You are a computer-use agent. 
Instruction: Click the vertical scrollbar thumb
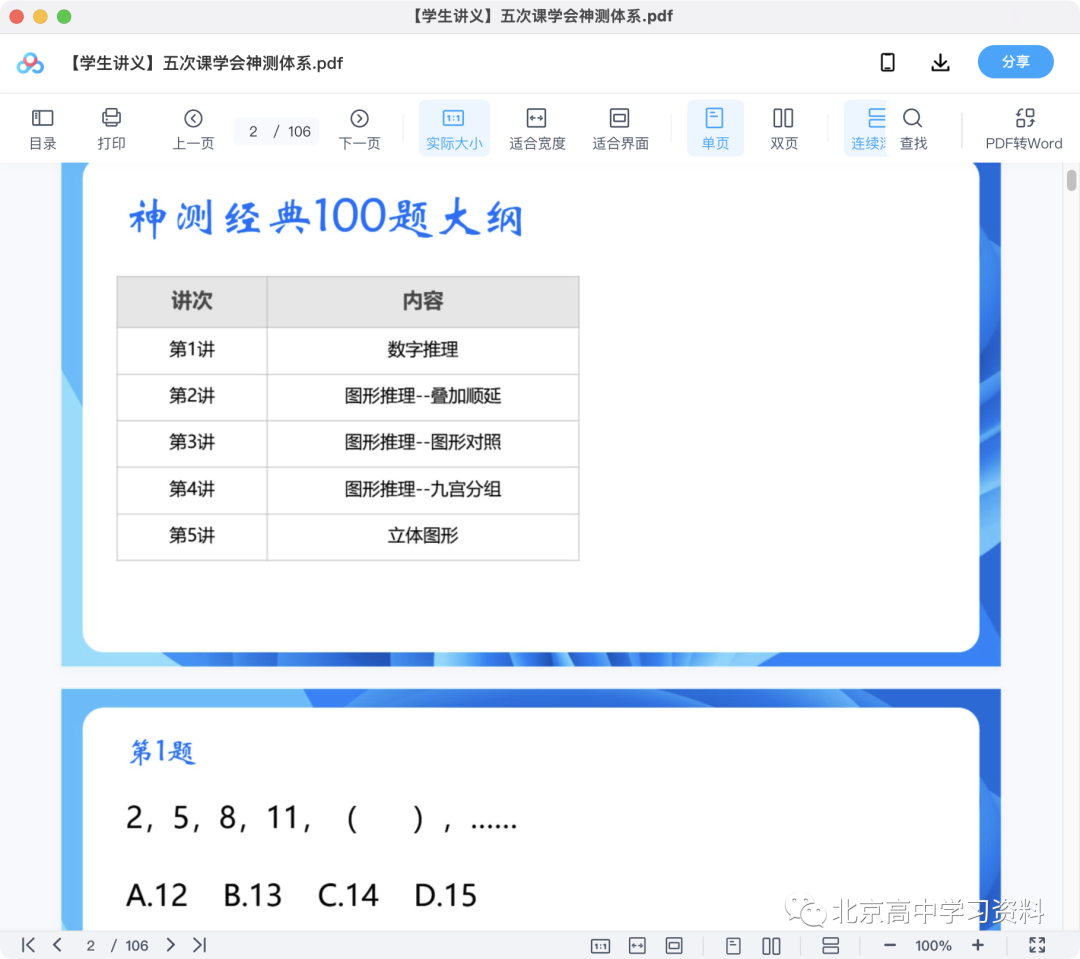click(1071, 180)
